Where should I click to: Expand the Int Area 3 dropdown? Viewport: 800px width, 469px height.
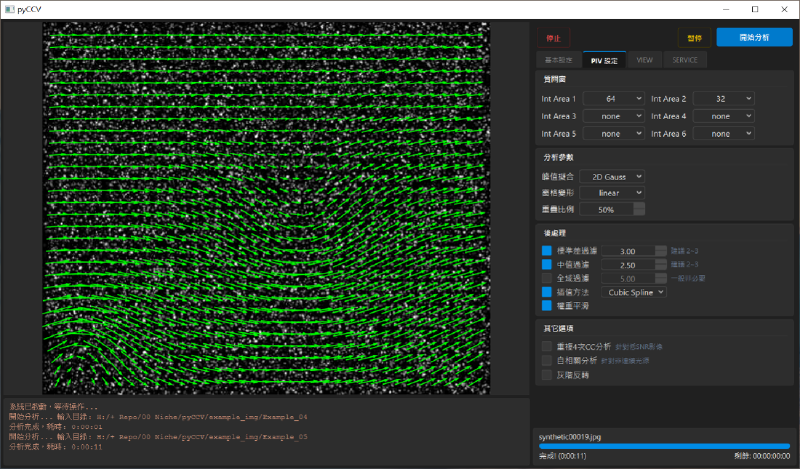click(x=614, y=116)
